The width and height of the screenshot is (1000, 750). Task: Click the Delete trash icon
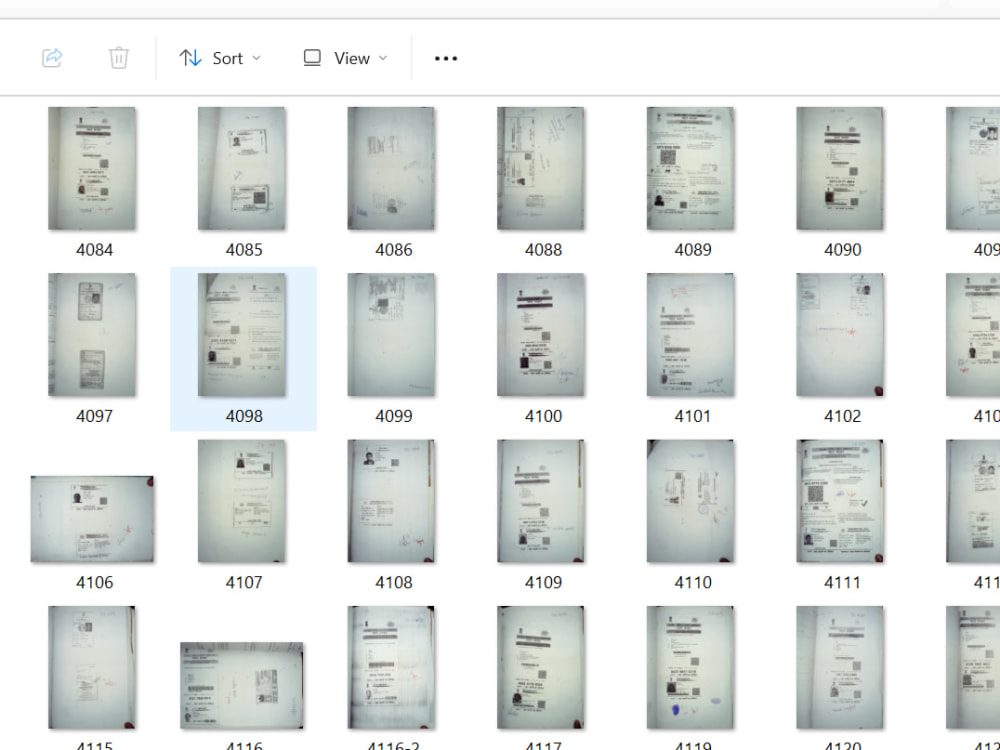point(119,58)
